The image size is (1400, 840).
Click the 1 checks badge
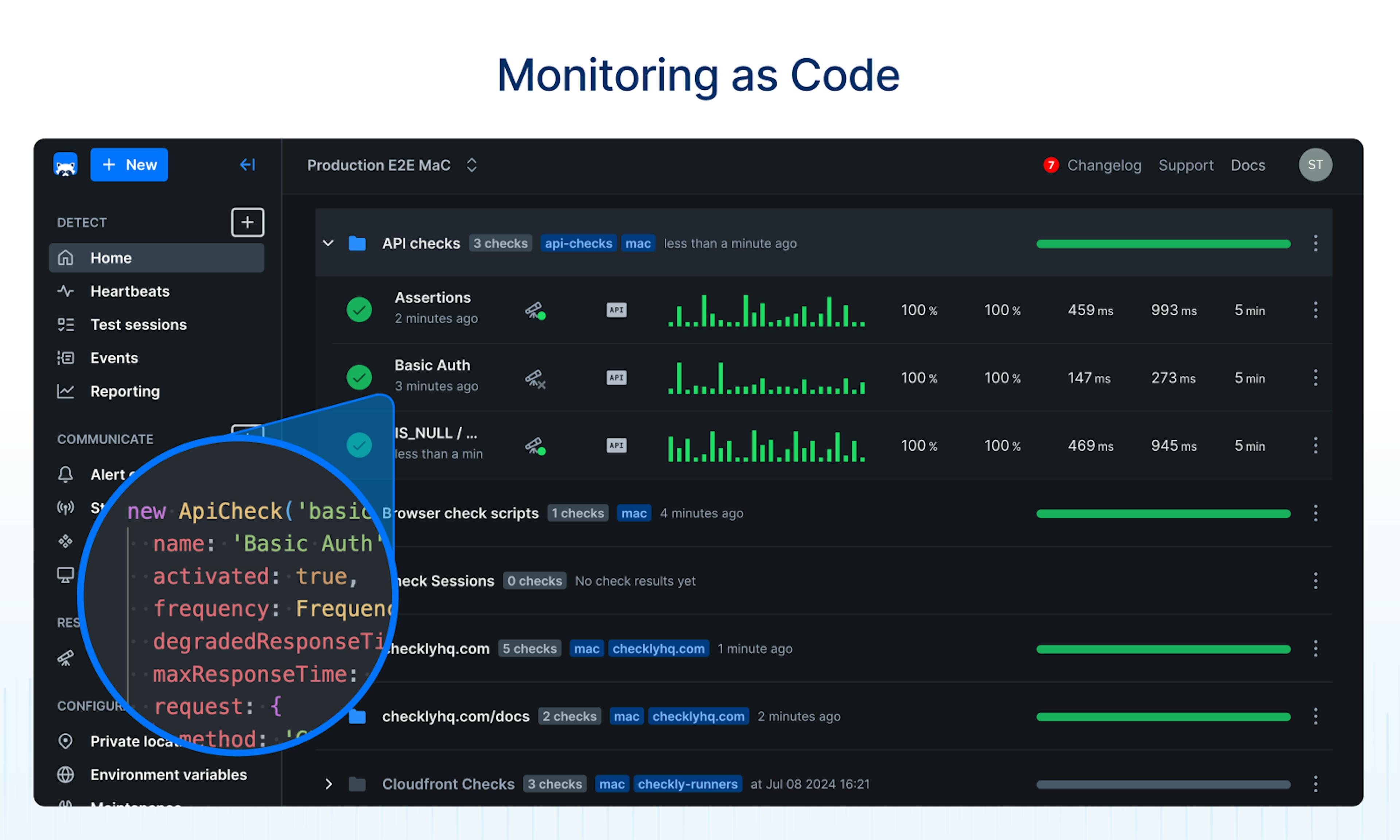(x=578, y=513)
